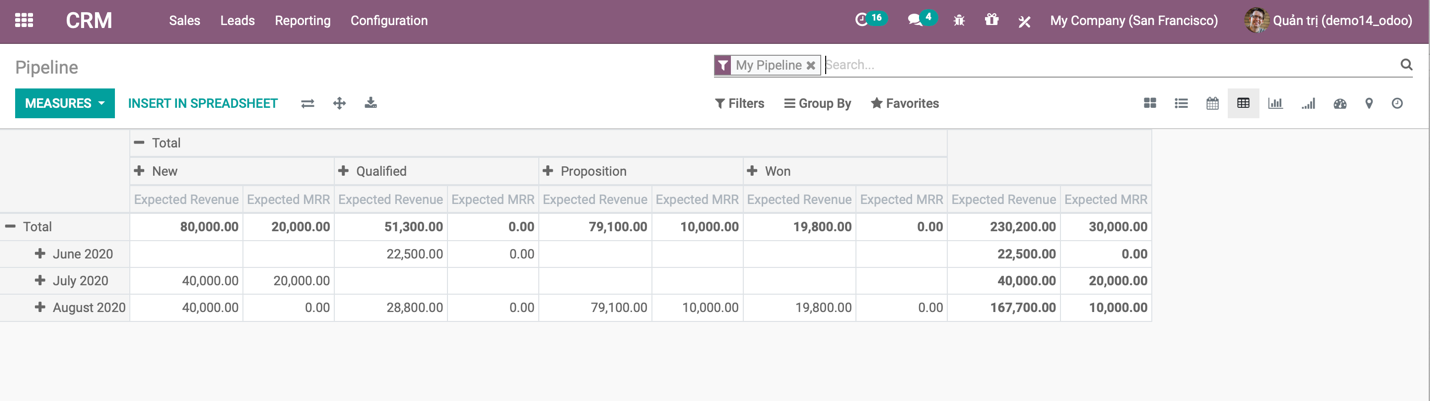1430x401 pixels.
Task: Download the pivot table as file
Action: coord(371,104)
